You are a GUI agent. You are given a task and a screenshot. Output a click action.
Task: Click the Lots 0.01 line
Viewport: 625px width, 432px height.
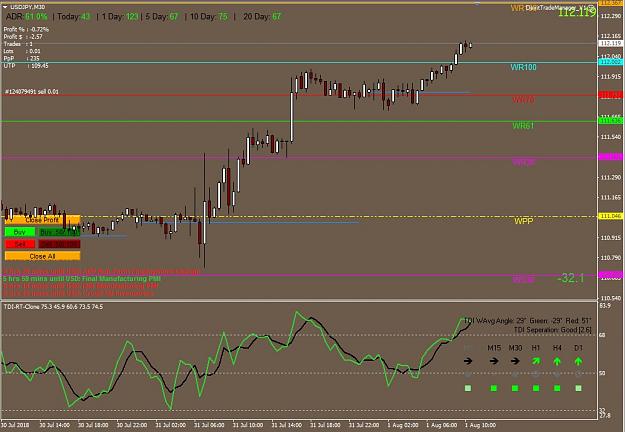click(22, 51)
